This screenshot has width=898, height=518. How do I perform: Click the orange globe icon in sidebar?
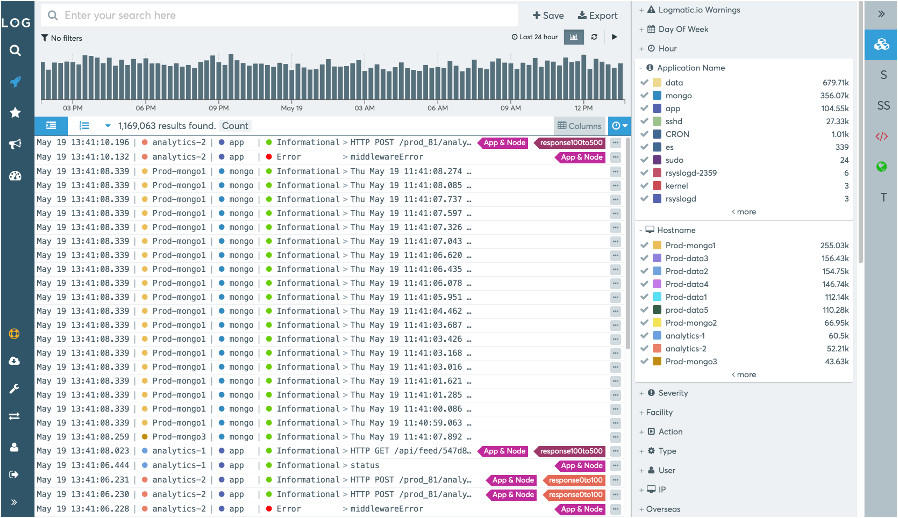click(14, 333)
